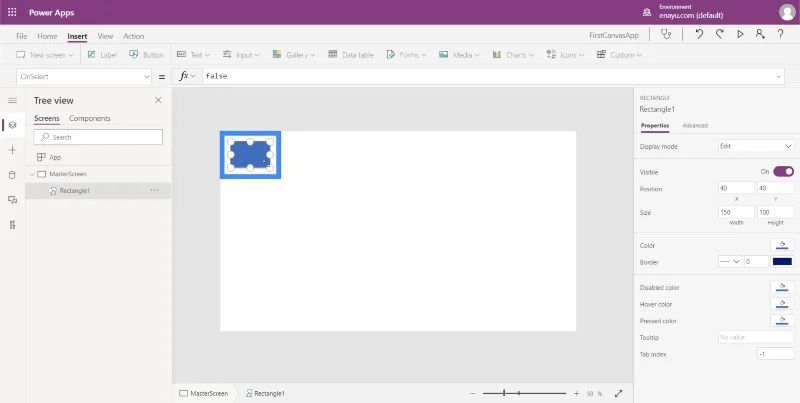Click the zoom slider track
Image resolution: width=800 pixels, height=403 pixels.
tap(524, 393)
